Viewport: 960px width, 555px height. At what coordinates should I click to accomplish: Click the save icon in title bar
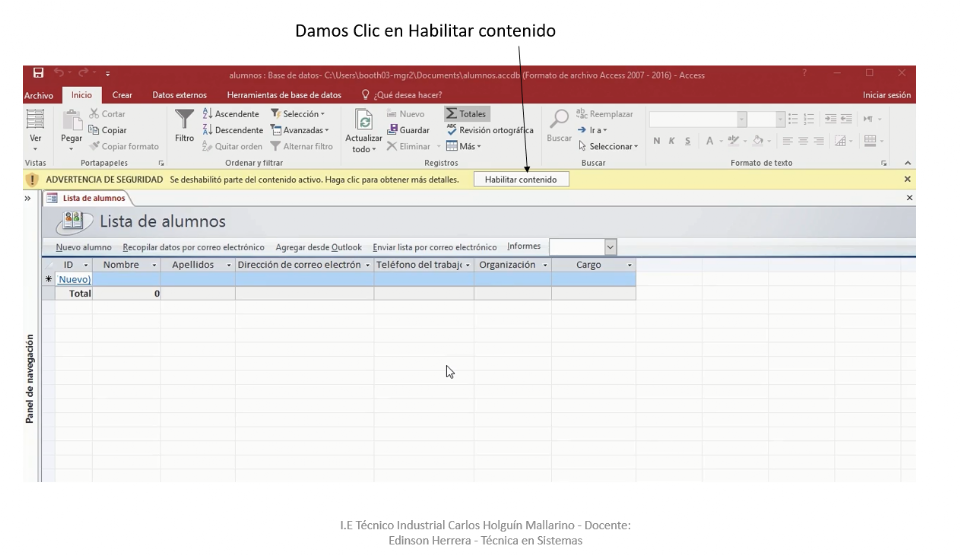pos(38,74)
